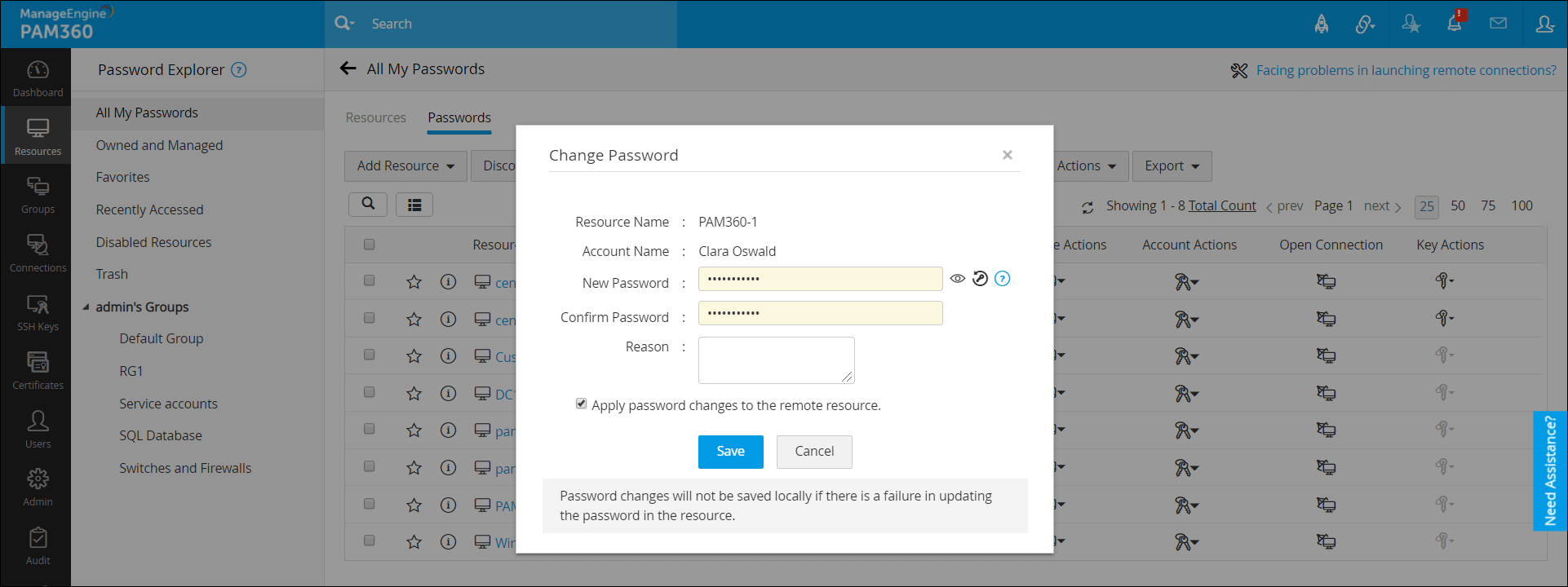Expand the Export dropdown menu
This screenshot has width=1568, height=587.
(x=1172, y=166)
